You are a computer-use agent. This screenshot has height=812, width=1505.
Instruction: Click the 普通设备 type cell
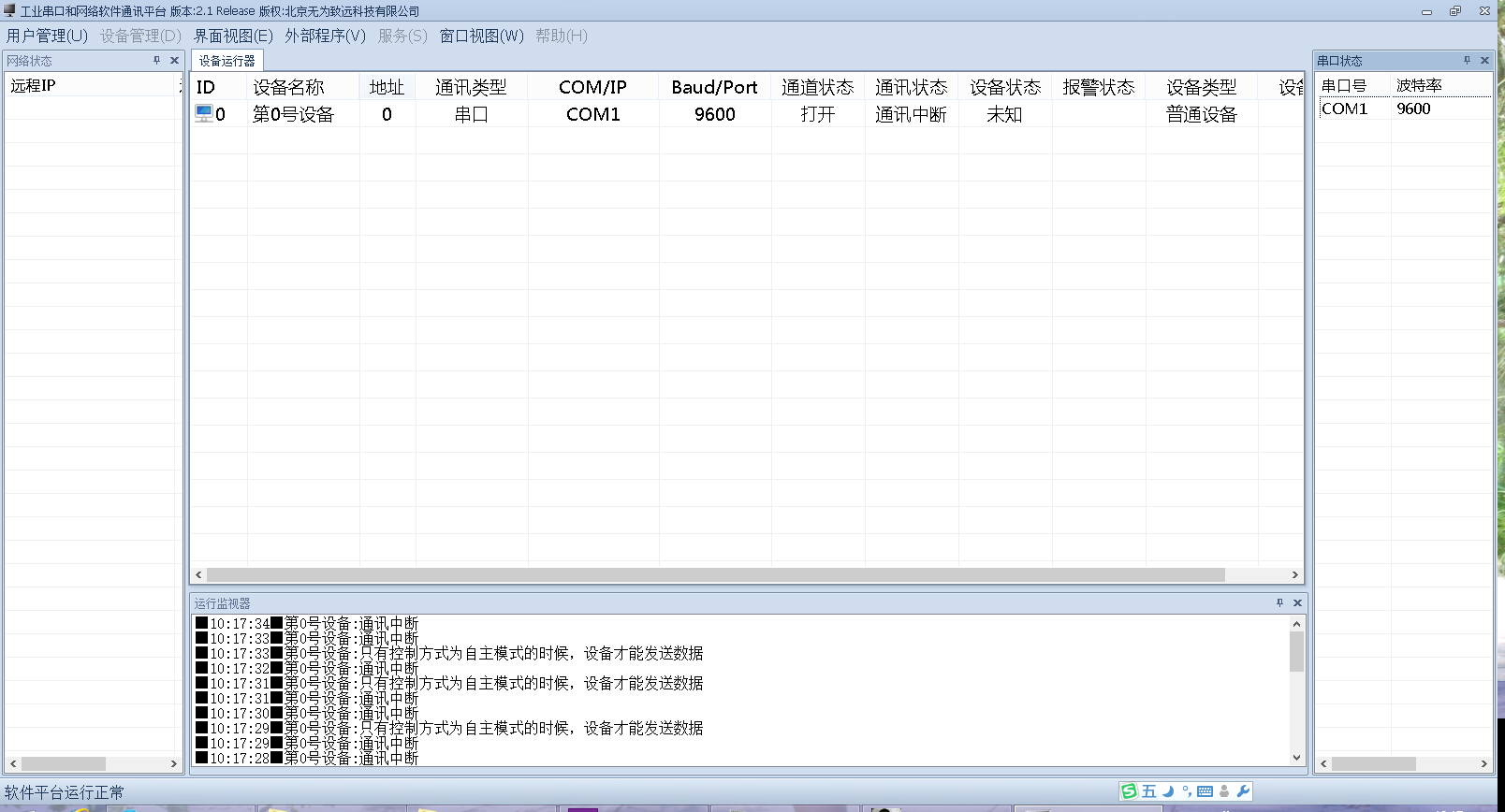1202,114
